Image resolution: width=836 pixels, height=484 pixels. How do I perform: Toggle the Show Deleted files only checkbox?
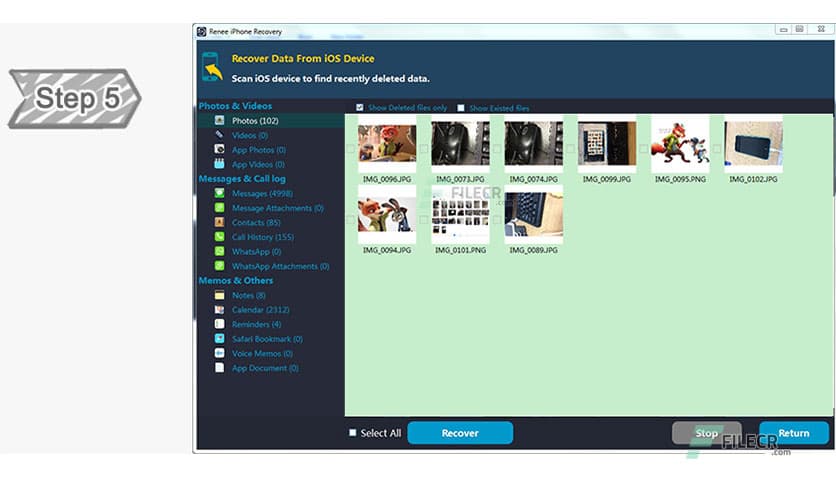[x=360, y=108]
